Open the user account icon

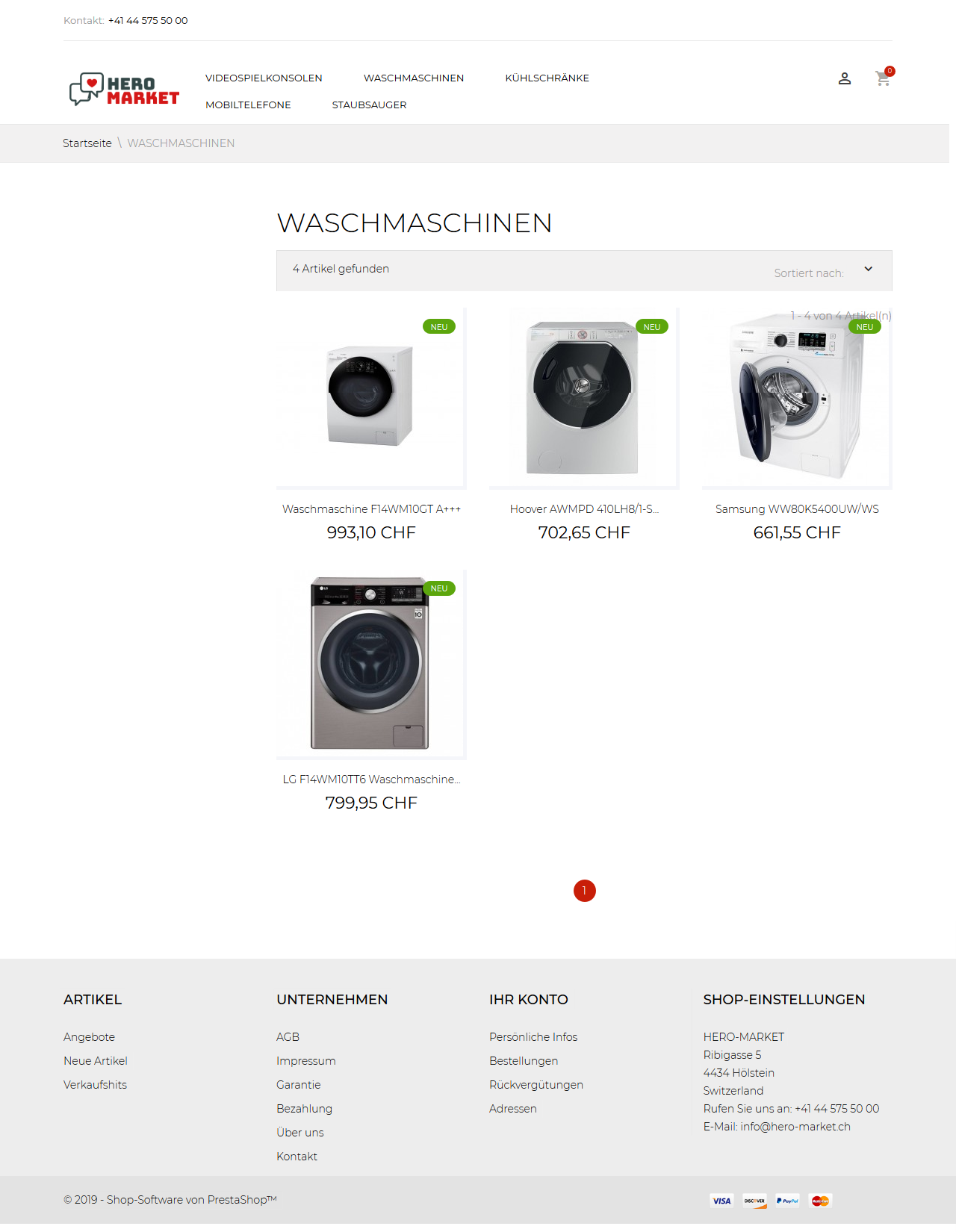point(845,78)
